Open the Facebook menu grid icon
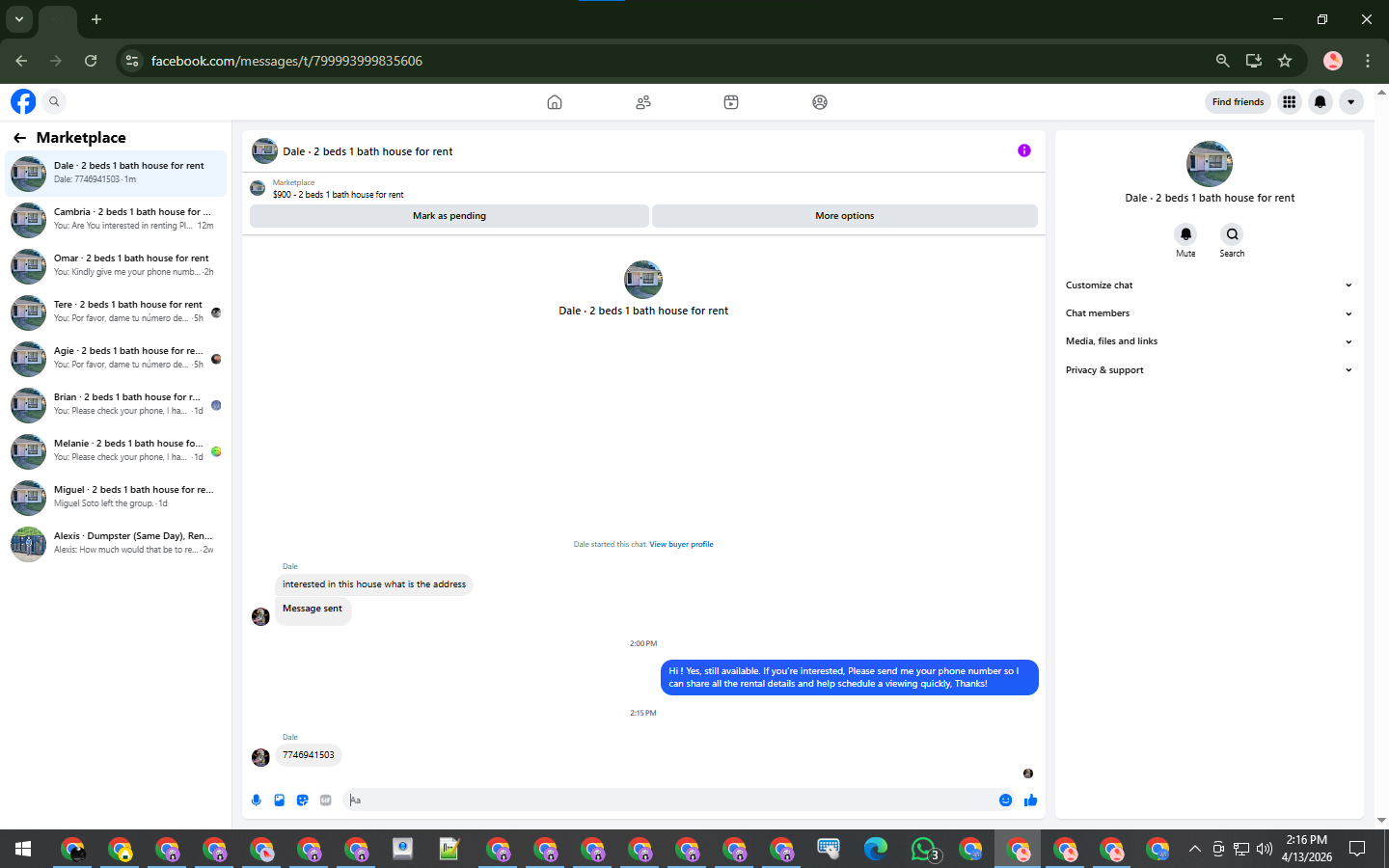Image resolution: width=1389 pixels, height=868 pixels. [1290, 101]
